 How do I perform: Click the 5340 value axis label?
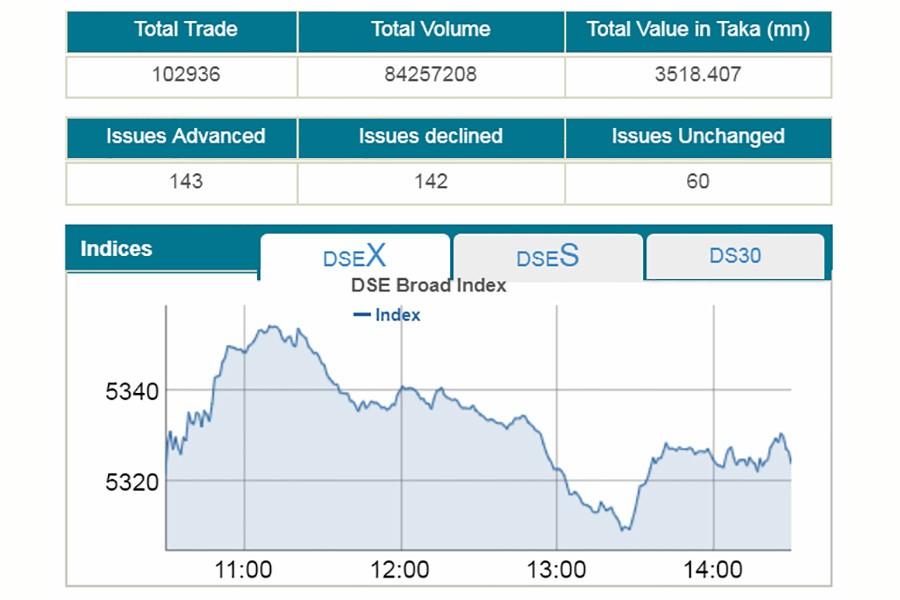(132, 390)
